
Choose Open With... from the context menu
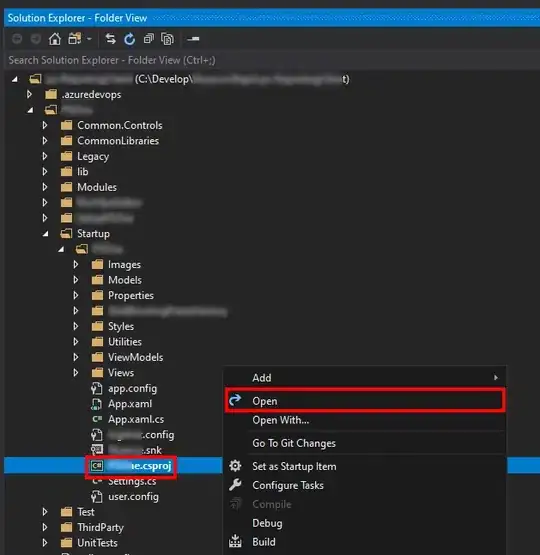(x=365, y=420)
